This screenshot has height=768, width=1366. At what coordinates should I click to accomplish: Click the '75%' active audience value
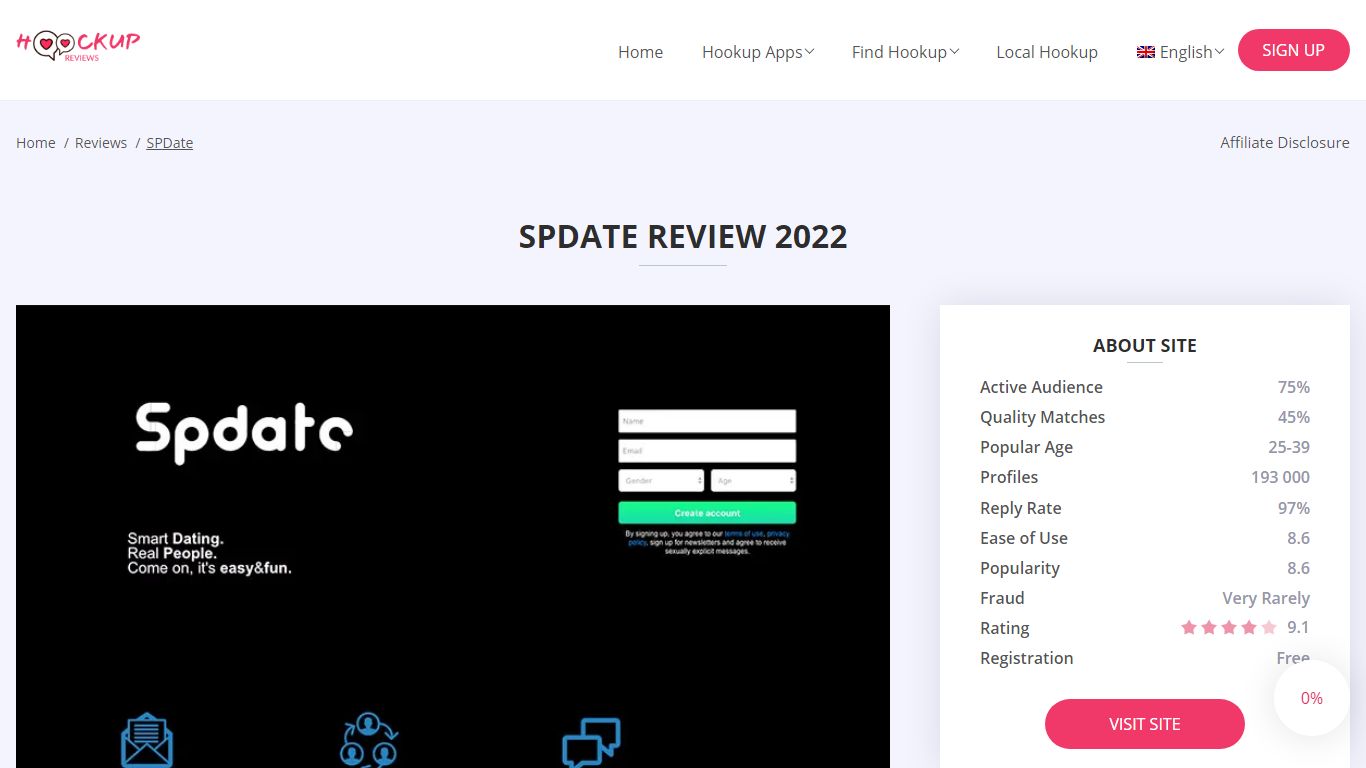pos(1294,387)
